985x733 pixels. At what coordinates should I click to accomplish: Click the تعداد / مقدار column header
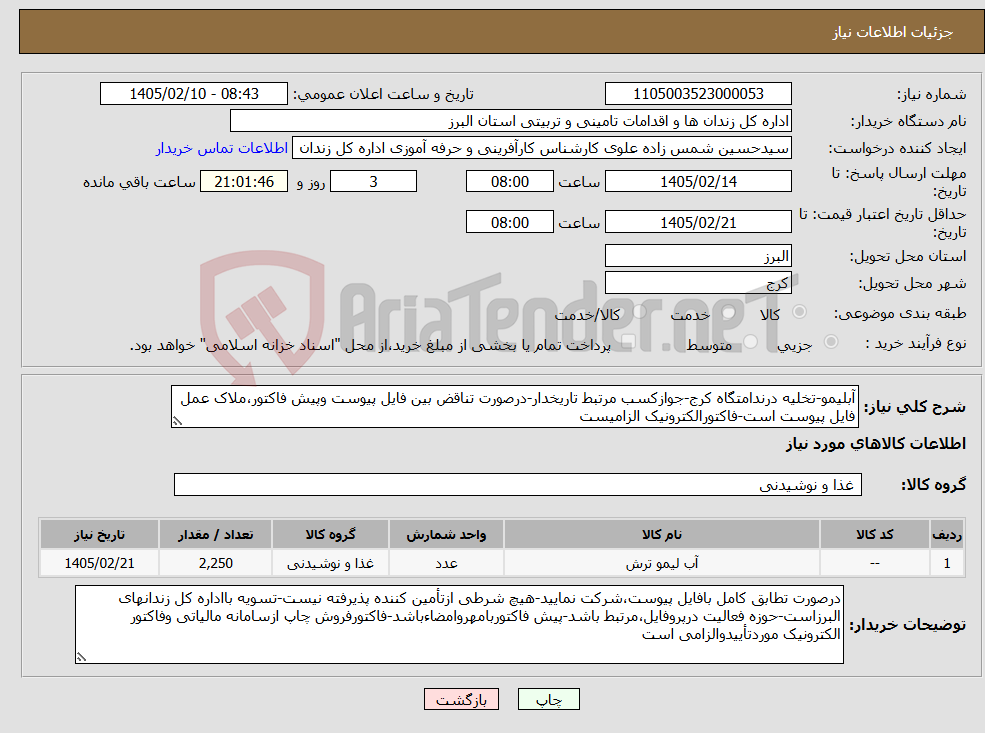(215, 535)
